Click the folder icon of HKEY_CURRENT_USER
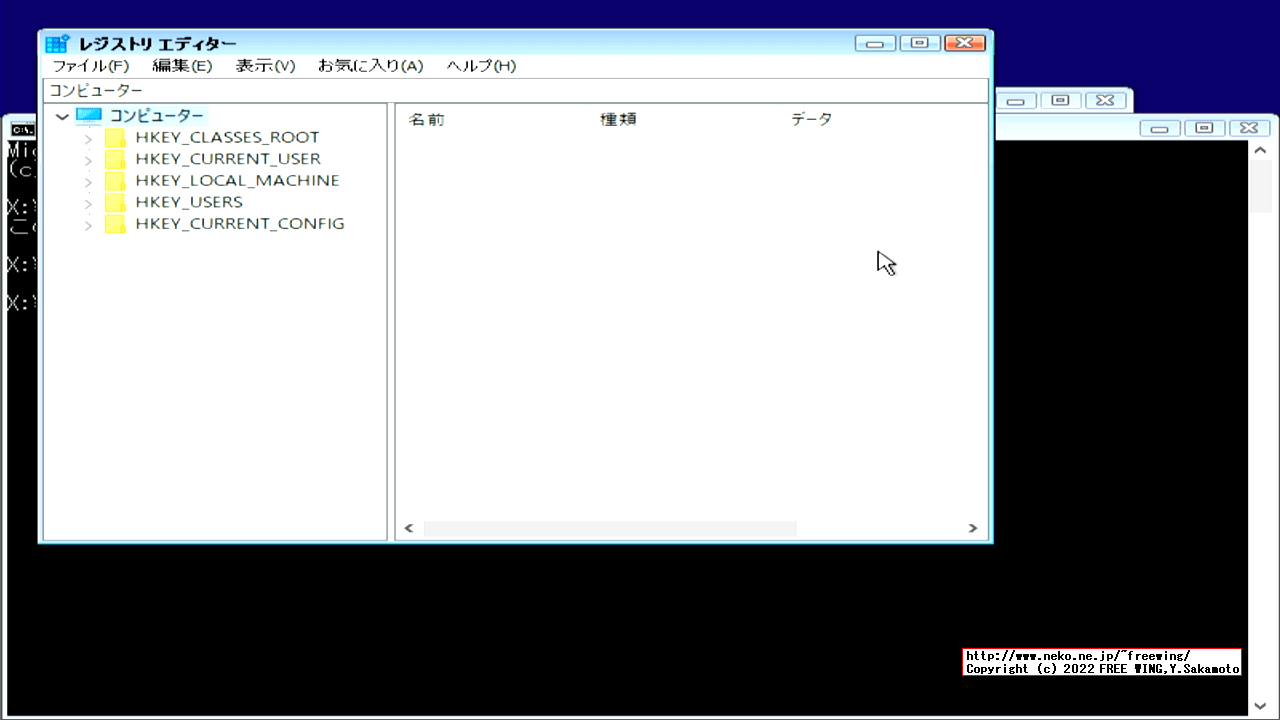 point(114,159)
